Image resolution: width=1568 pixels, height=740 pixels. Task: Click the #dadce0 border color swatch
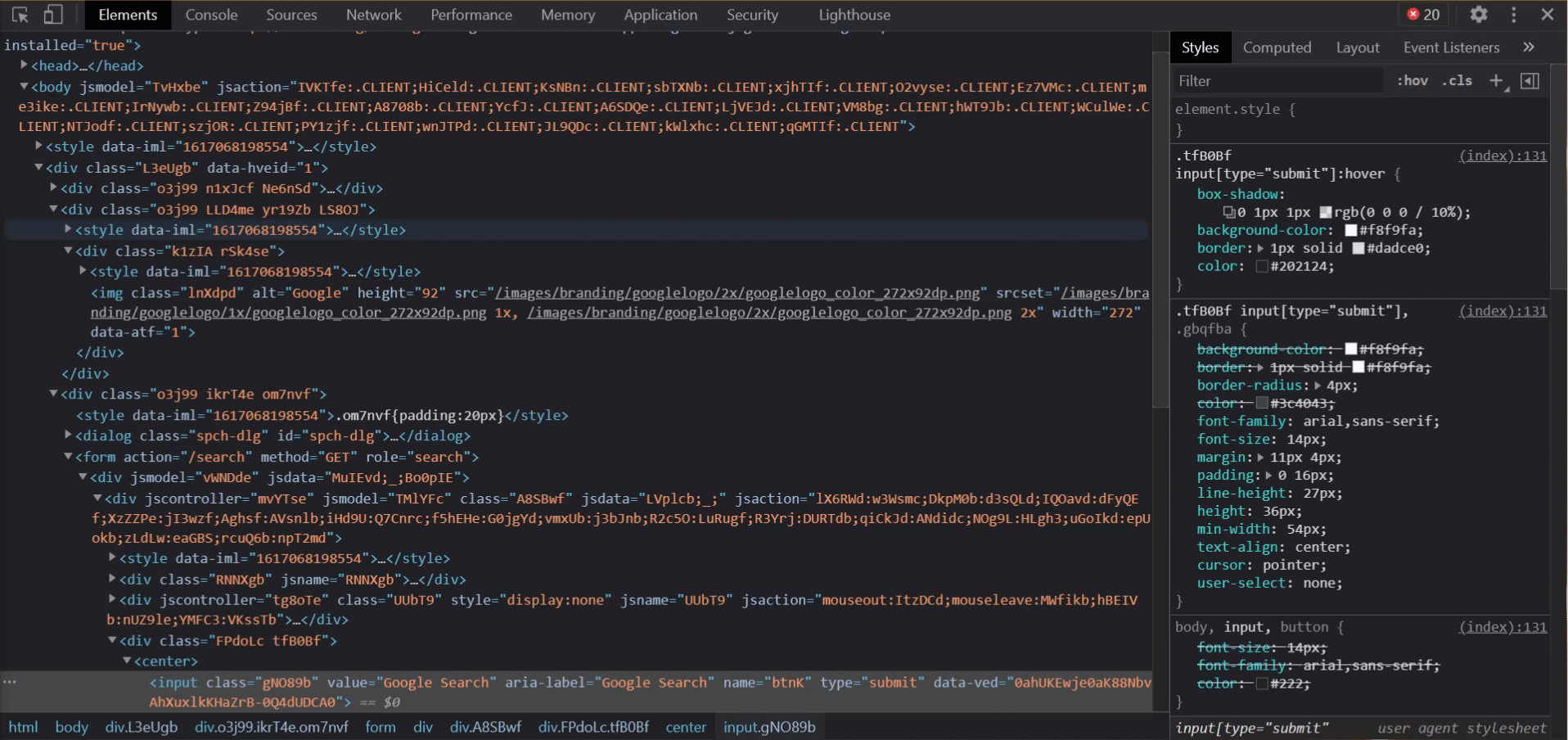coord(1358,248)
